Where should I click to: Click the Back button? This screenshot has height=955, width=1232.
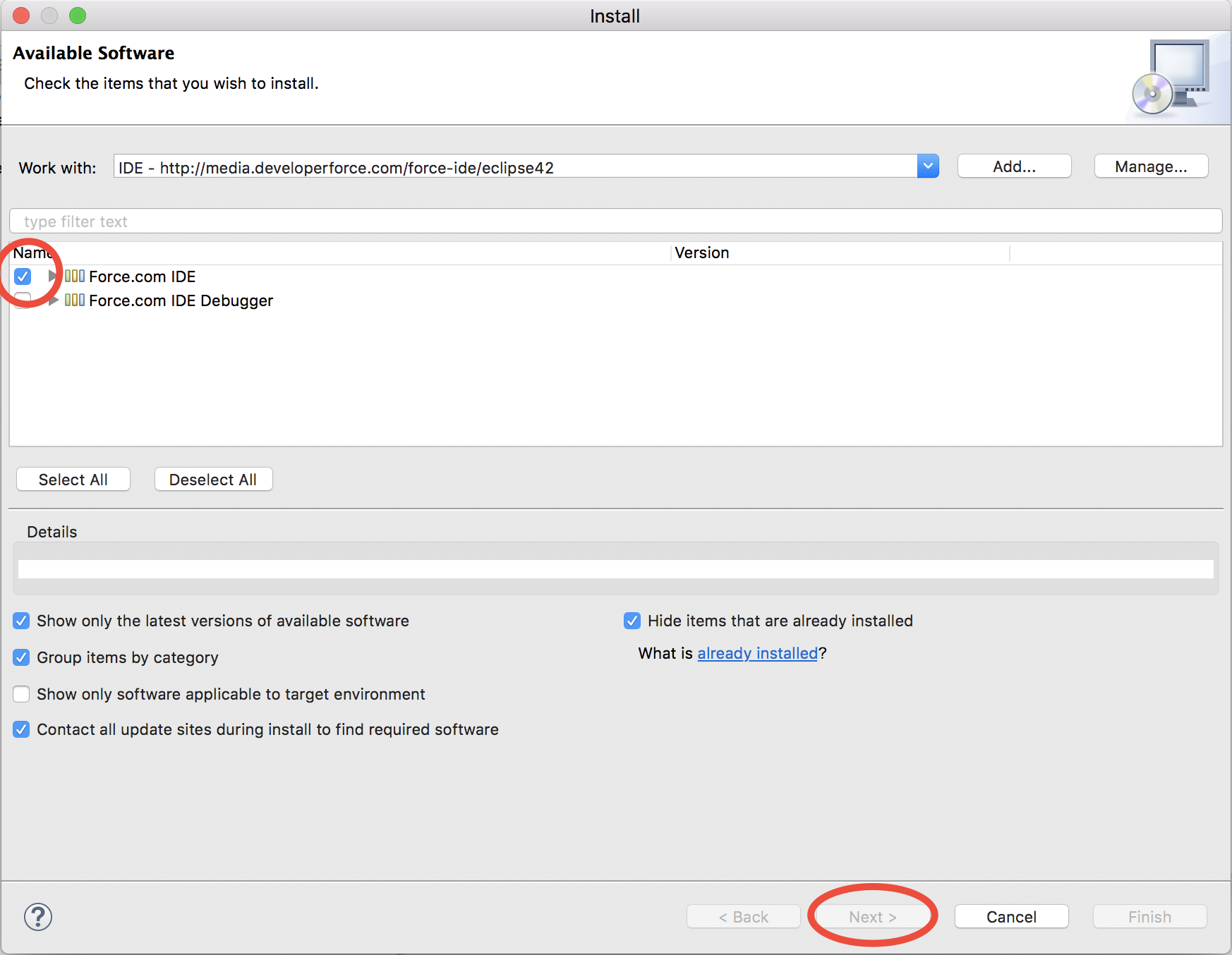[x=744, y=917]
